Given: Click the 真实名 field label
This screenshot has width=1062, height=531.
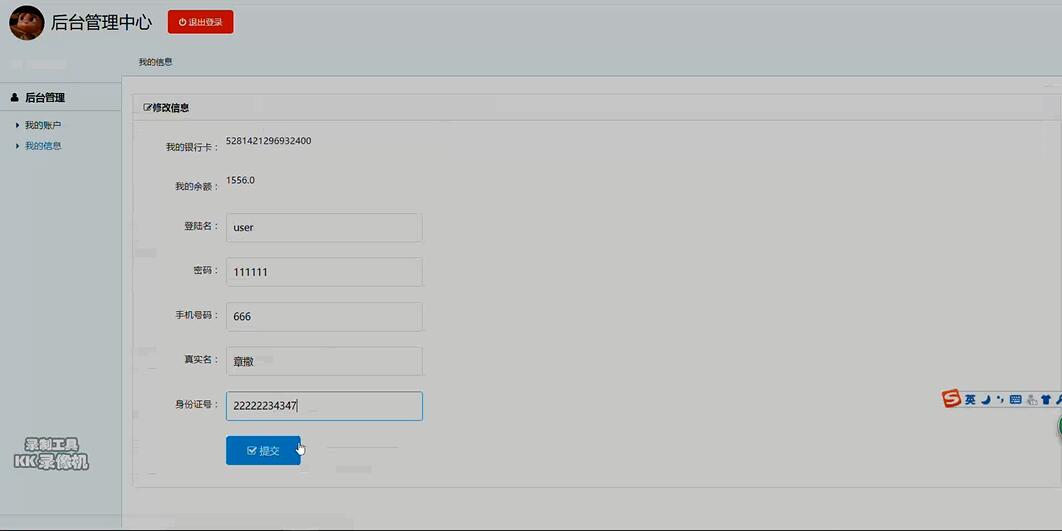Looking at the screenshot, I should 201,360.
